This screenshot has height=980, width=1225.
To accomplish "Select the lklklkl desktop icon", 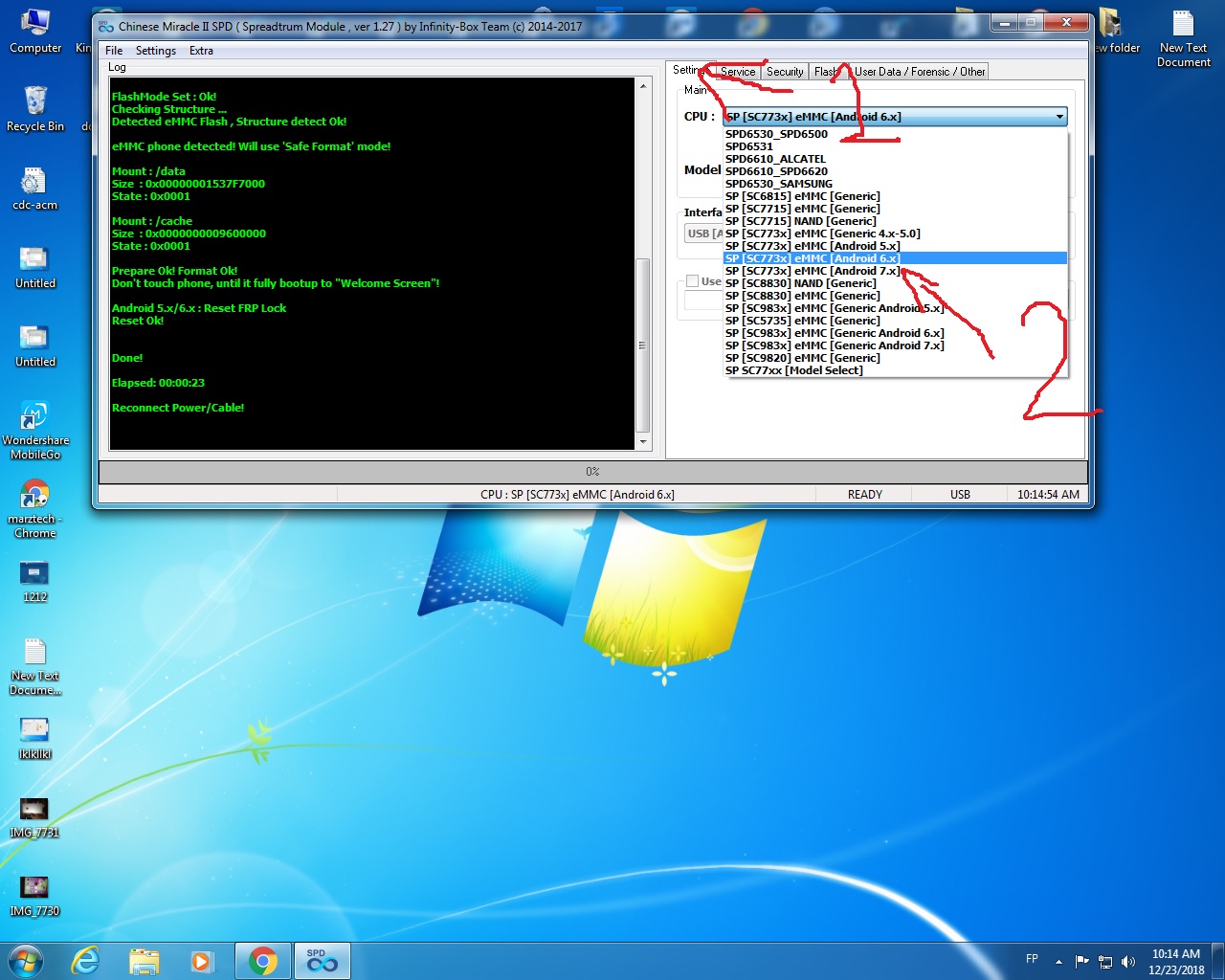I will (34, 739).
